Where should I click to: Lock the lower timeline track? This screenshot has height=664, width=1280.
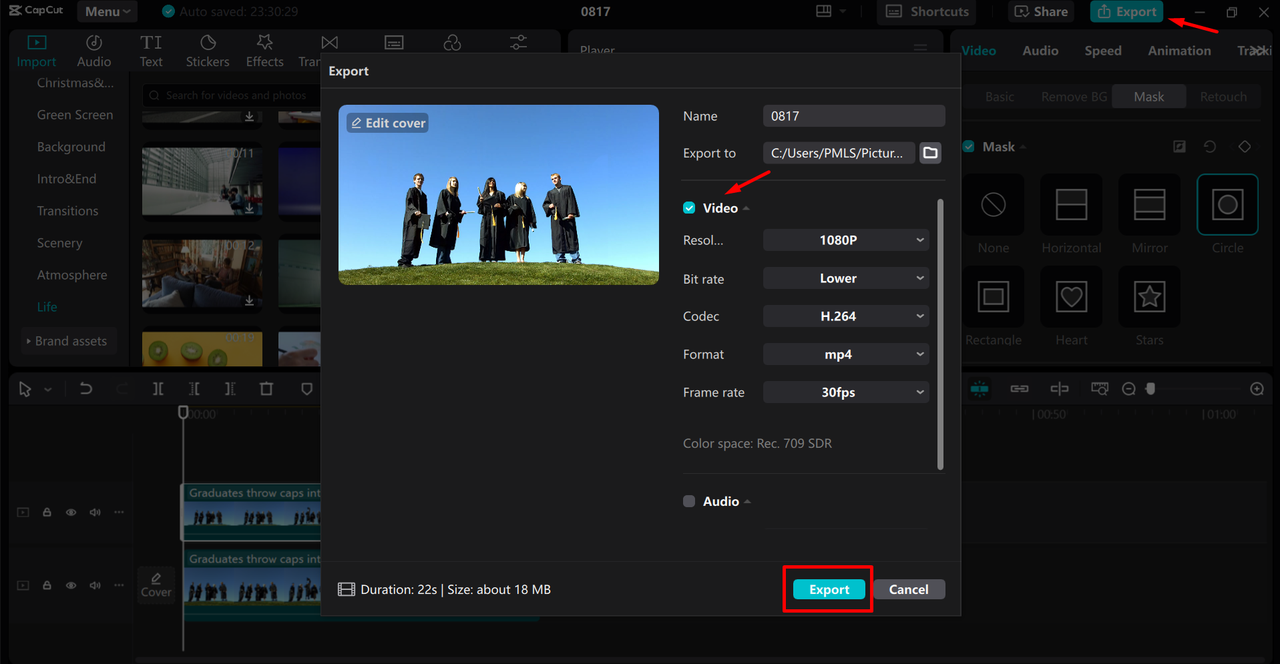(x=47, y=585)
